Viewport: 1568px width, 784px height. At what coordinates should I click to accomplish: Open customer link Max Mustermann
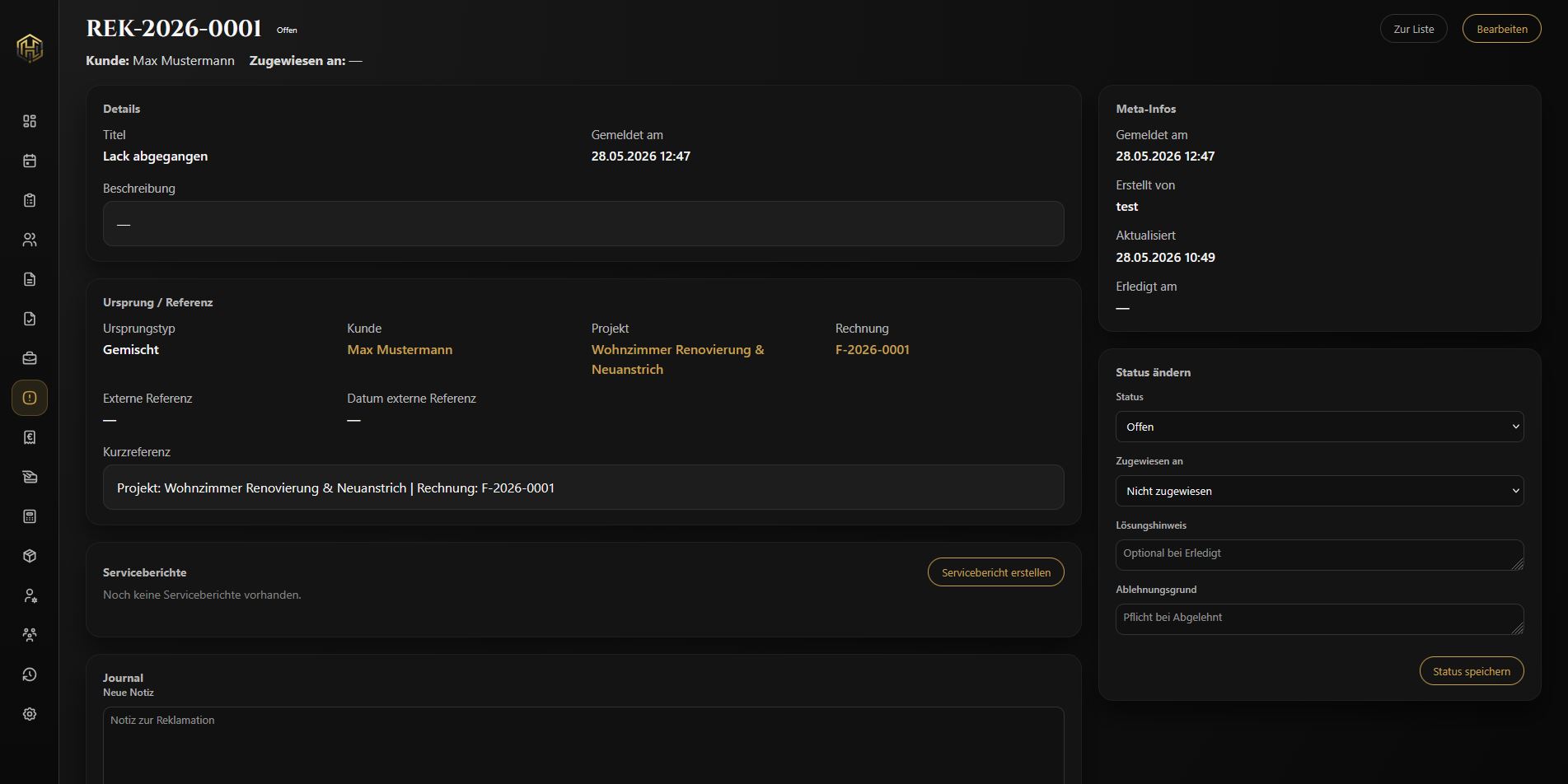pyautogui.click(x=400, y=350)
